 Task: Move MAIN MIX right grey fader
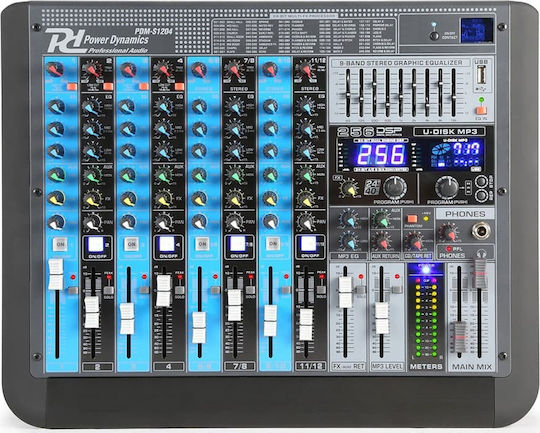point(480,274)
